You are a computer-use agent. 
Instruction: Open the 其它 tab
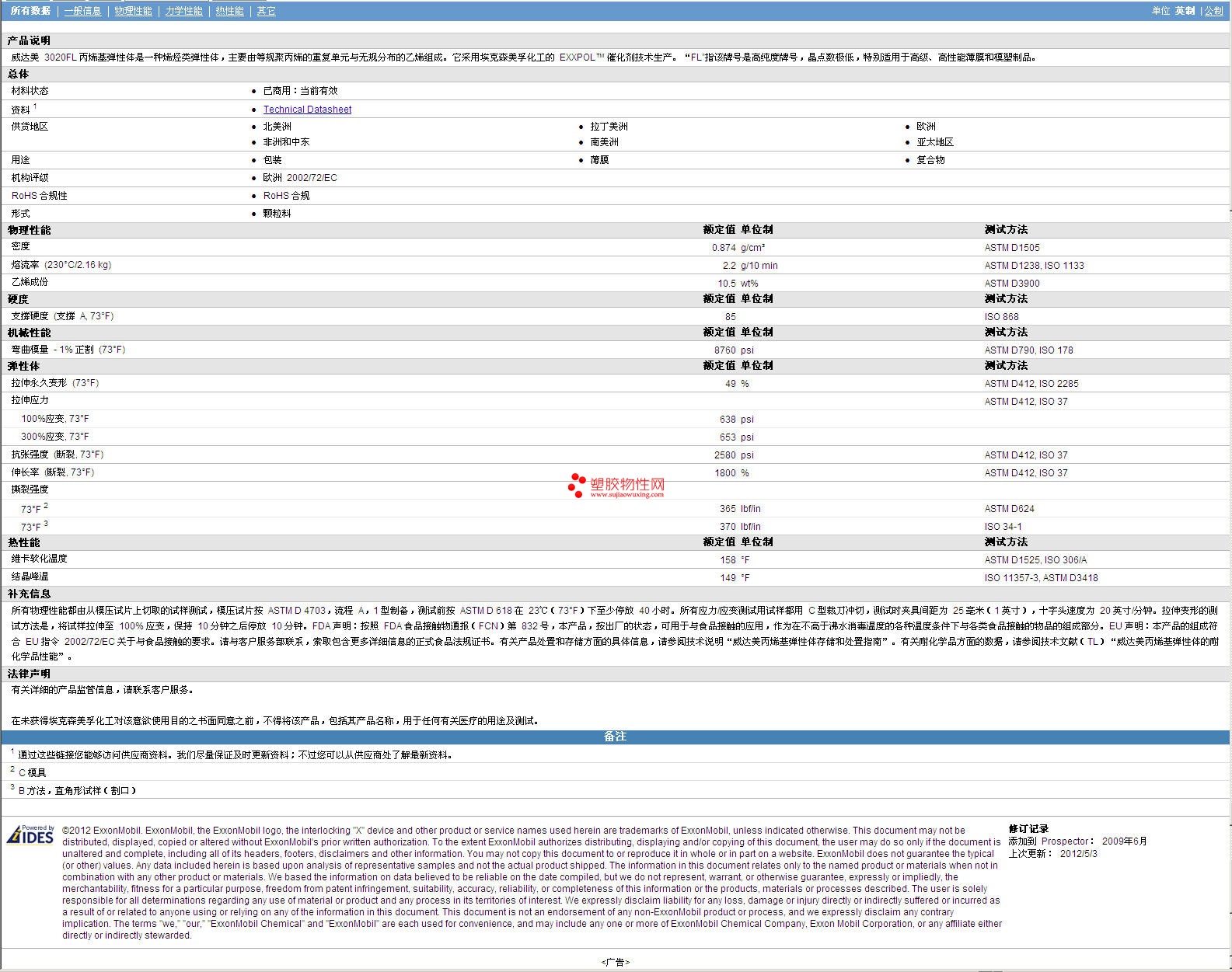click(266, 11)
